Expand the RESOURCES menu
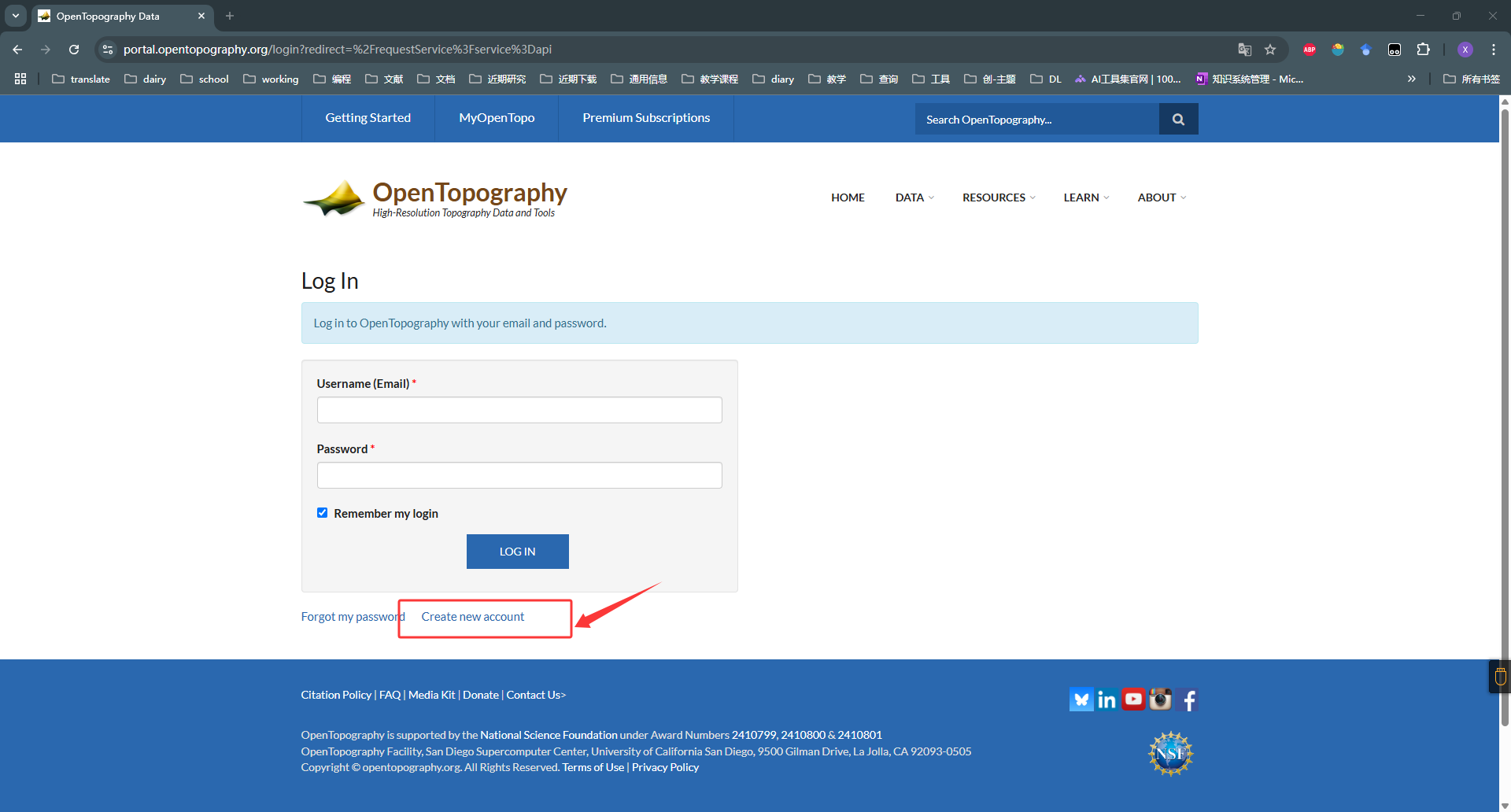This screenshot has width=1511, height=812. tap(999, 197)
